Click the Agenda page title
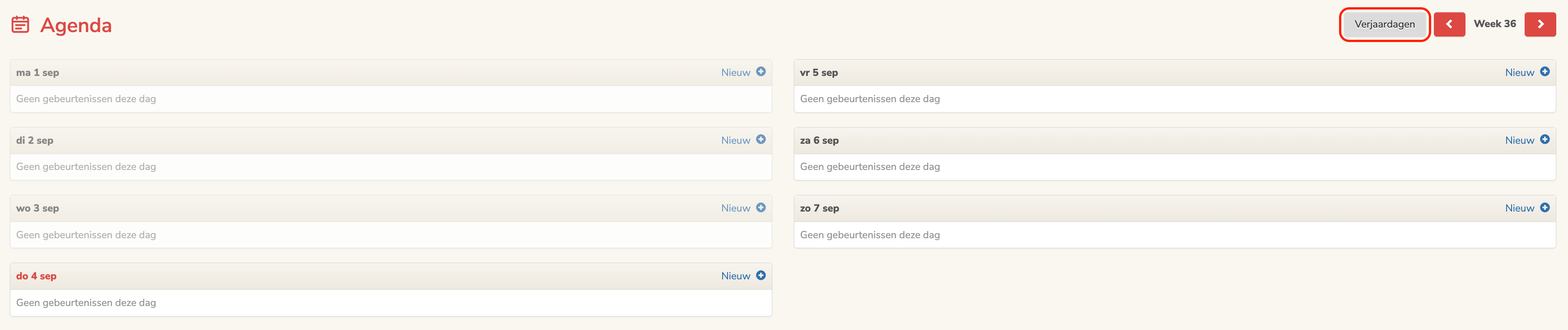The height and width of the screenshot is (330, 1568). [75, 26]
